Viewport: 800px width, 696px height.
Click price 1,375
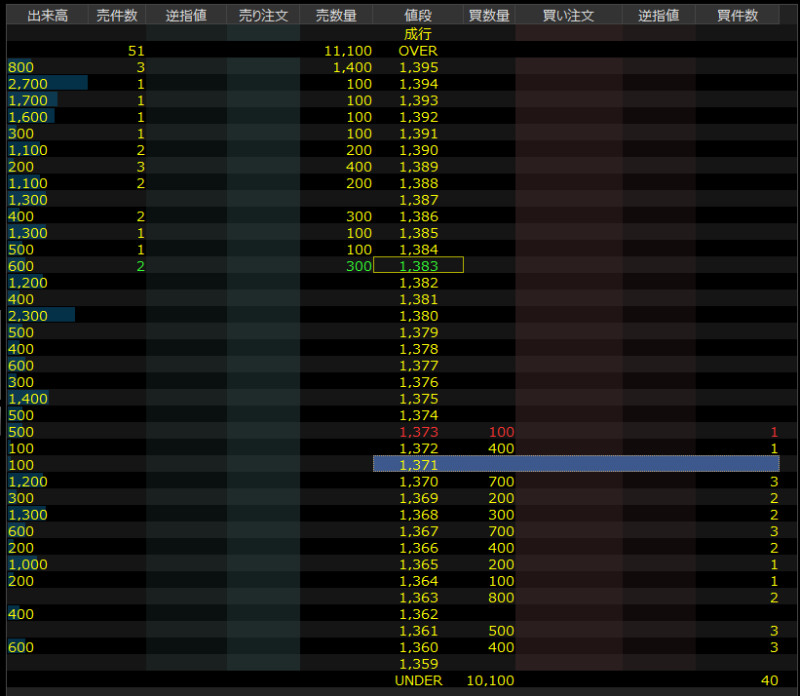[x=418, y=399]
